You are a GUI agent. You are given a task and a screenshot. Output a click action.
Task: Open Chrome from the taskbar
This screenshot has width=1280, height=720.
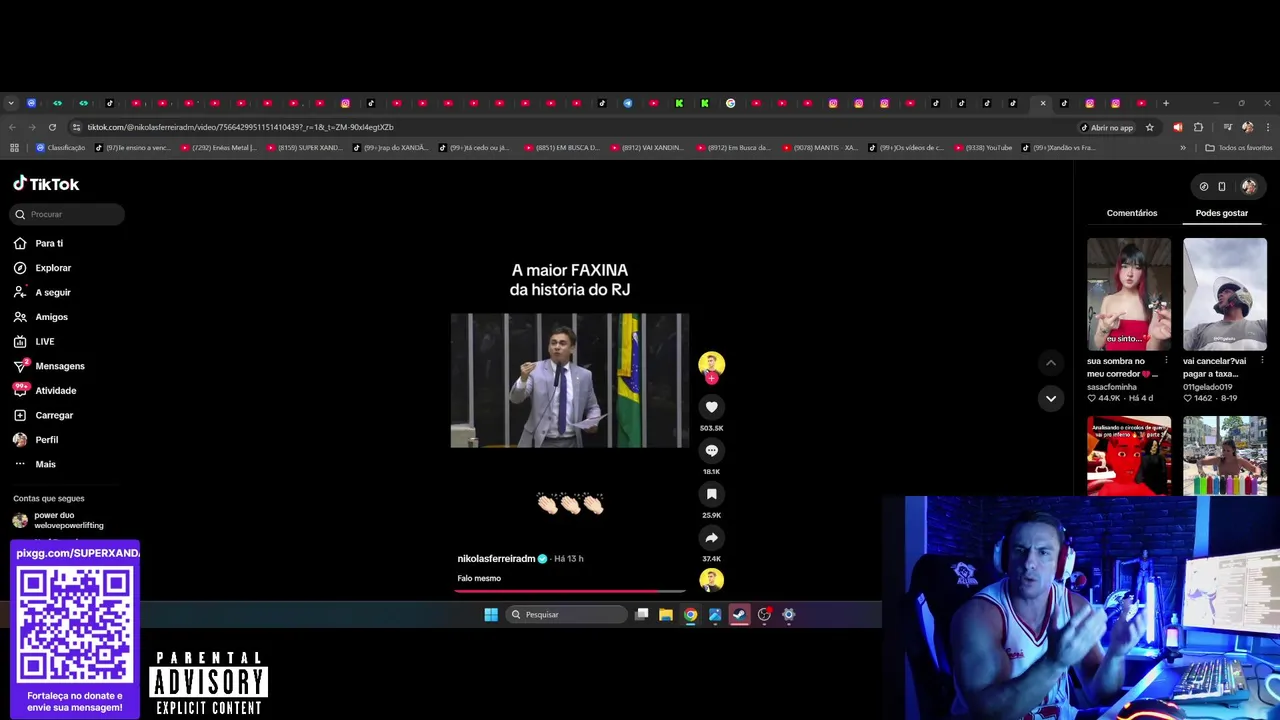coord(690,615)
